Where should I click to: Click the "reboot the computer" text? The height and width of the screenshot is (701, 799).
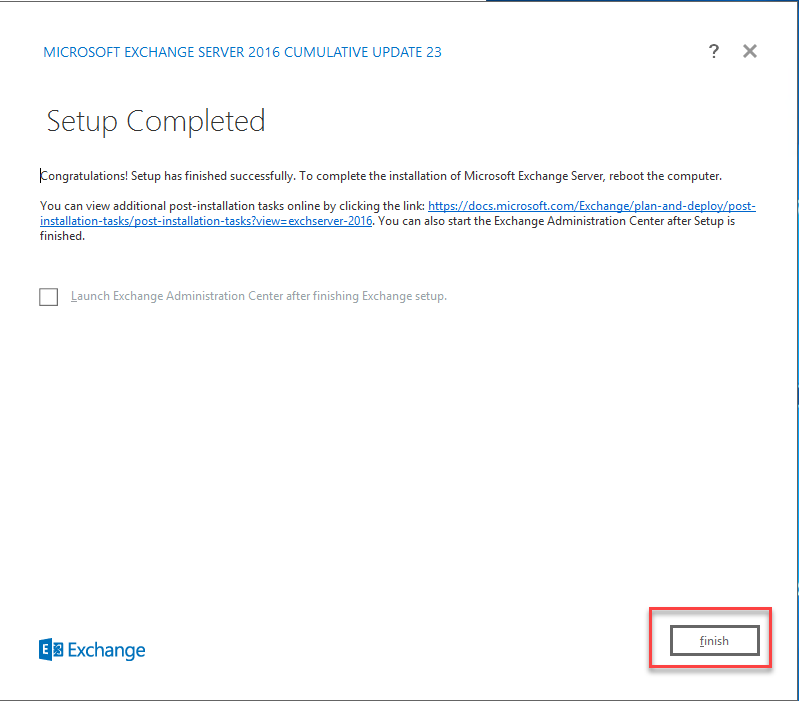663,176
